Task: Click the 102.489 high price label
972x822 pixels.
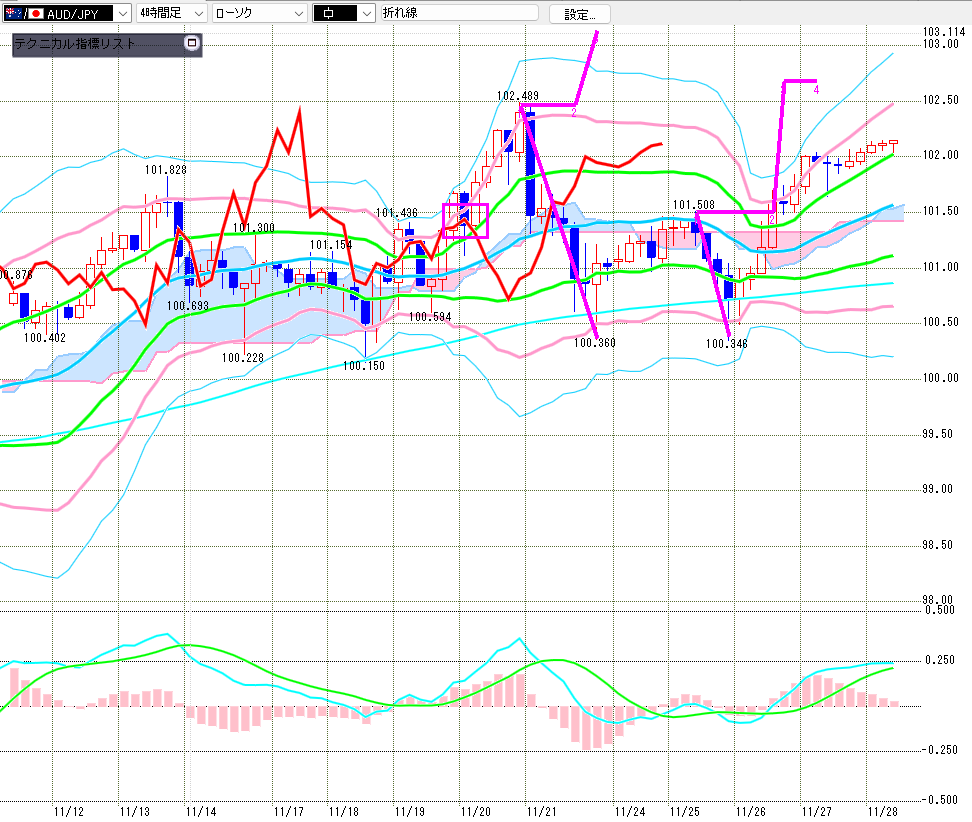Action: [x=517, y=96]
